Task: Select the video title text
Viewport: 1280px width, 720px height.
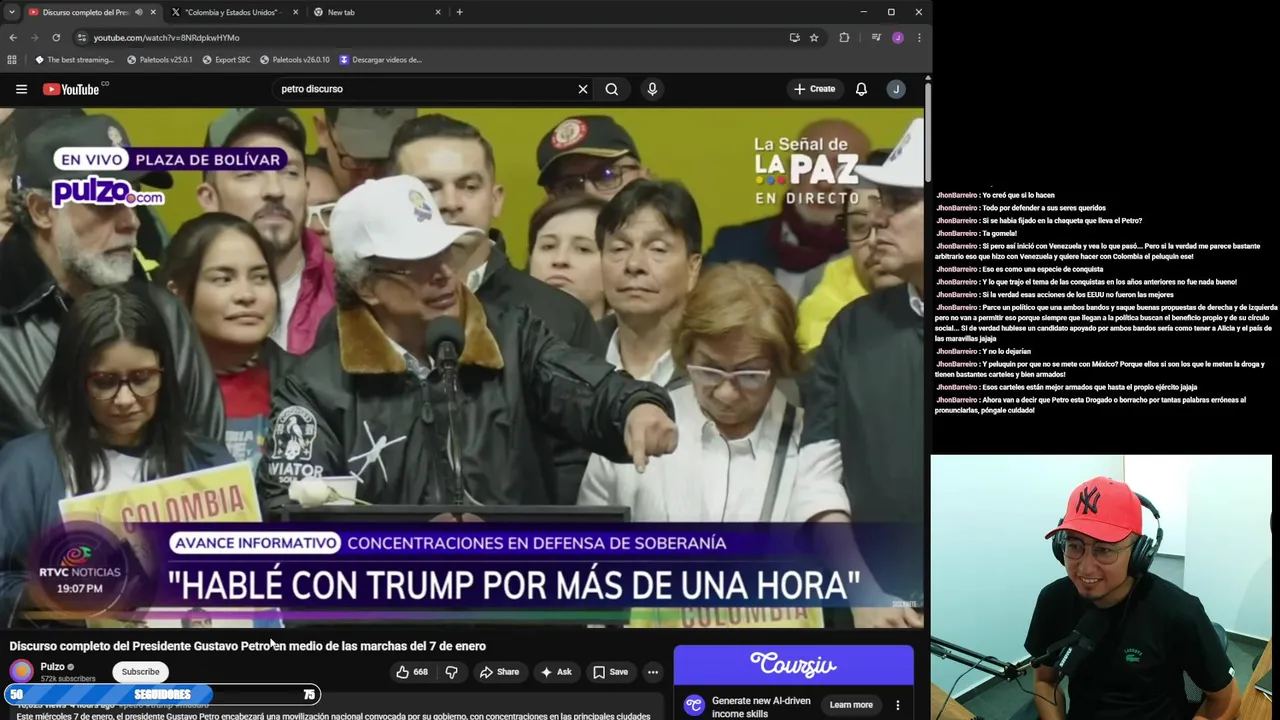Action: click(x=248, y=646)
